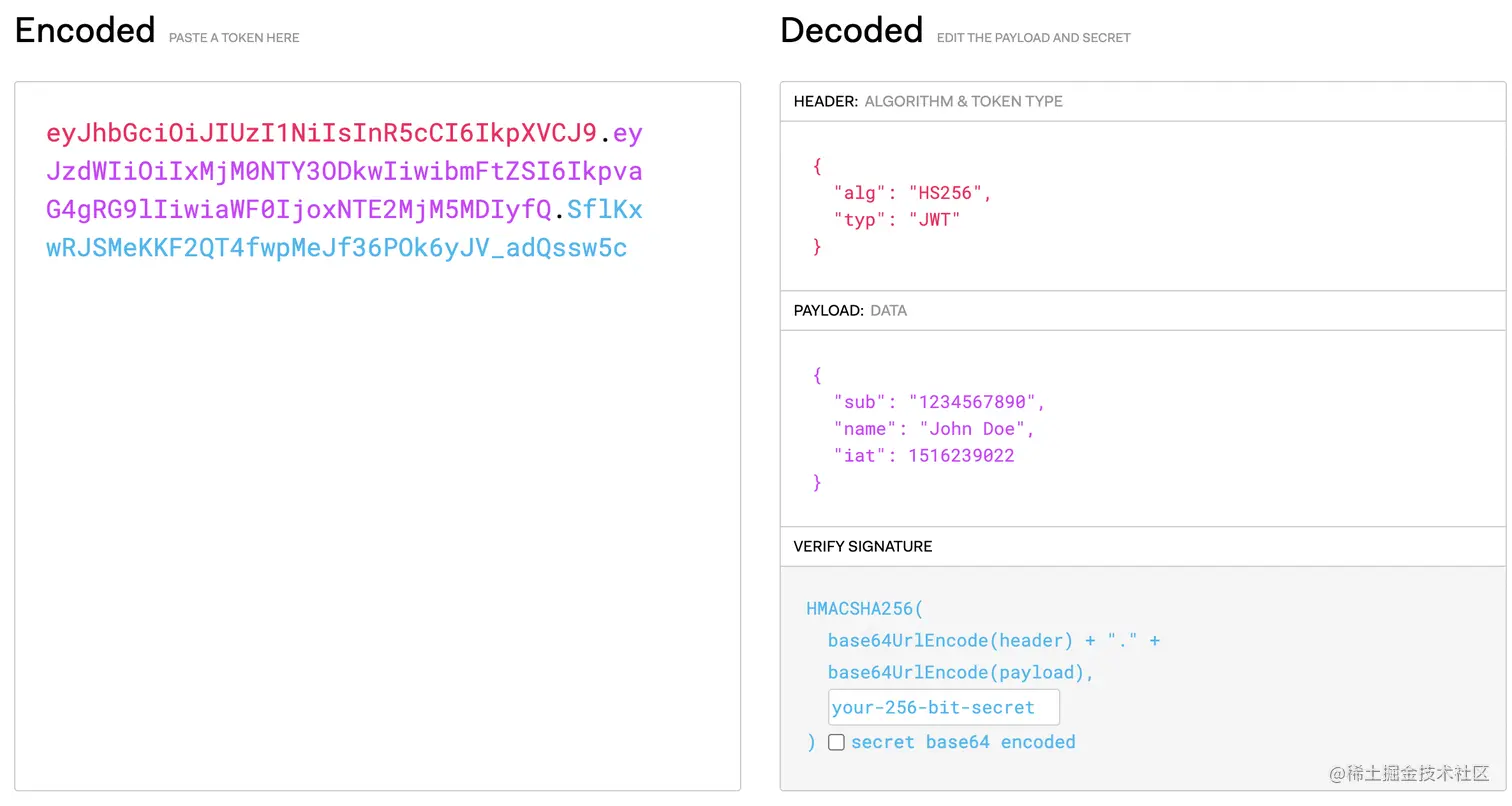Select the HEADER section label

pyautogui.click(x=825, y=101)
